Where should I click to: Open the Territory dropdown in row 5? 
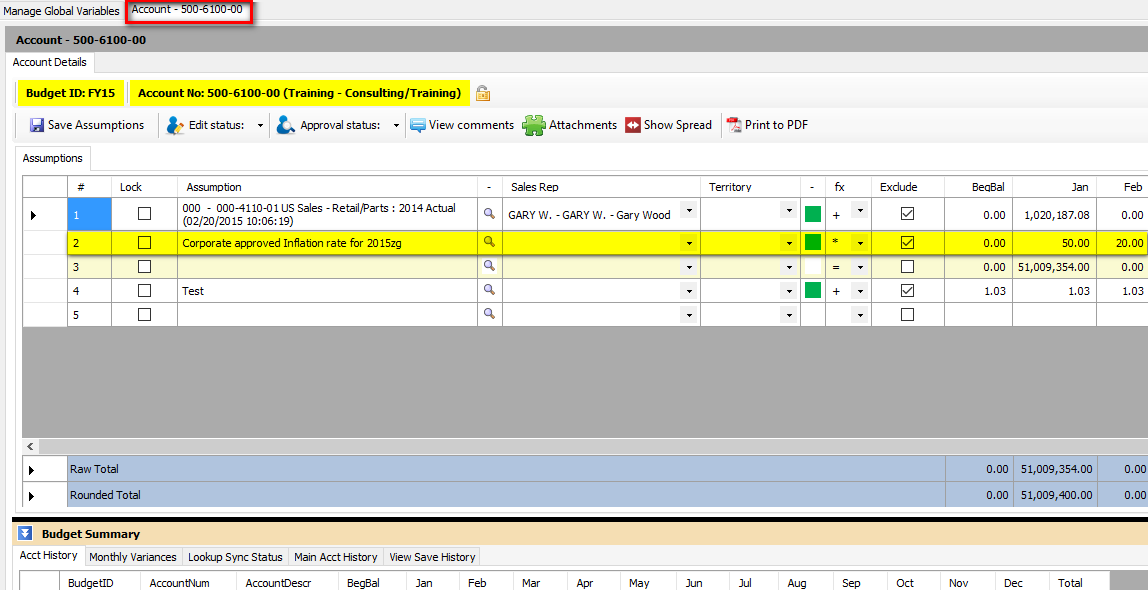click(789, 315)
